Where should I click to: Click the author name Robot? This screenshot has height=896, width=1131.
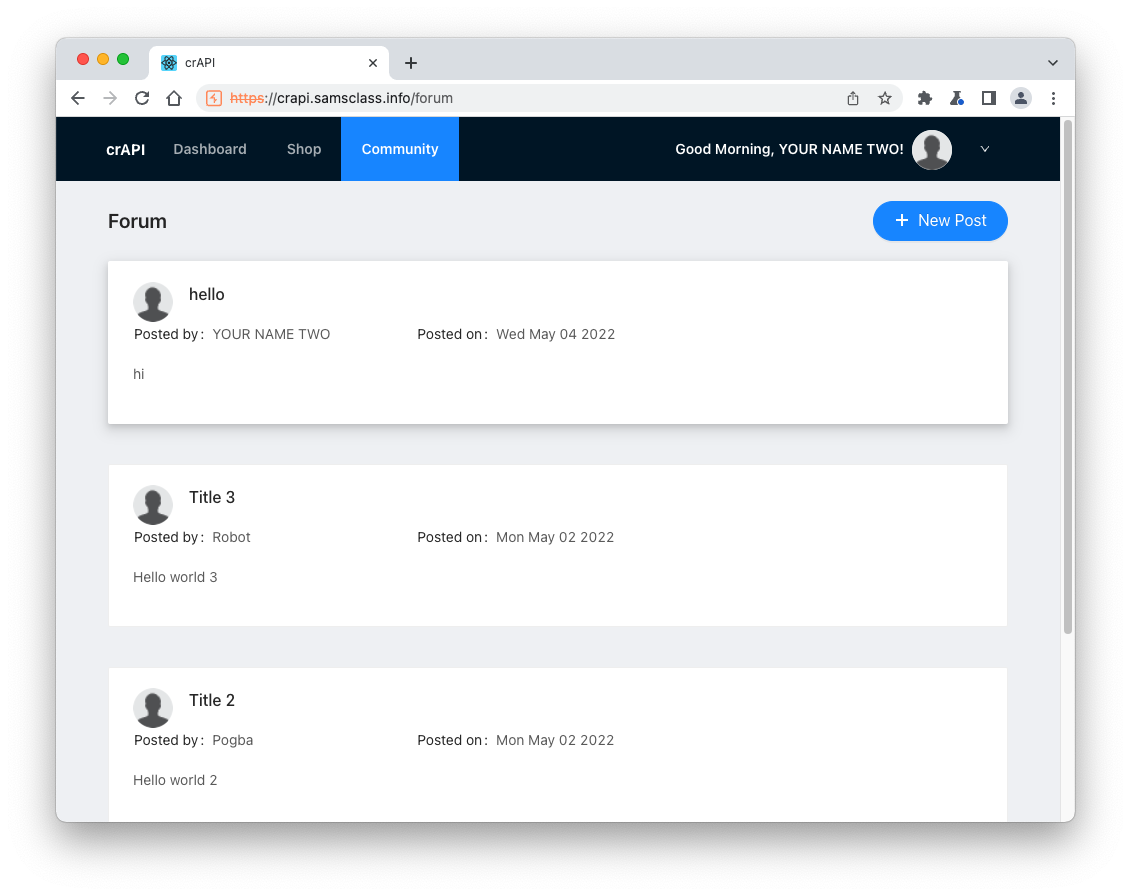coord(231,537)
